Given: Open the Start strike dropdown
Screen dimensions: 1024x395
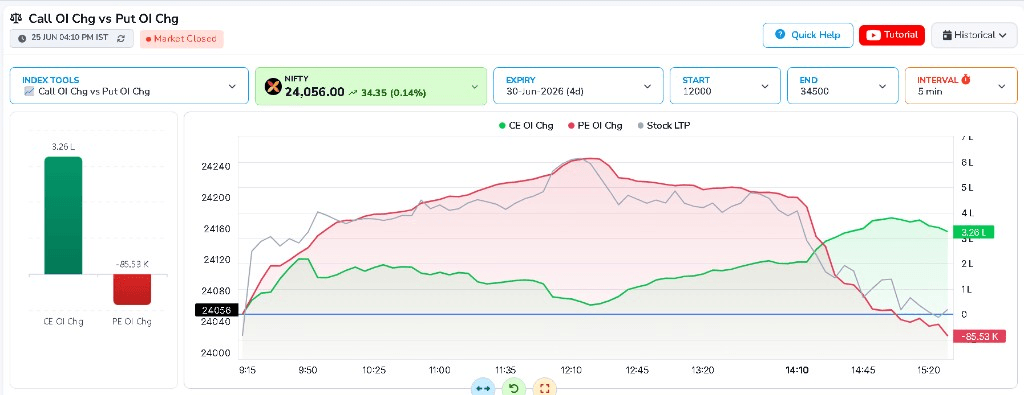Looking at the screenshot, I should [726, 86].
